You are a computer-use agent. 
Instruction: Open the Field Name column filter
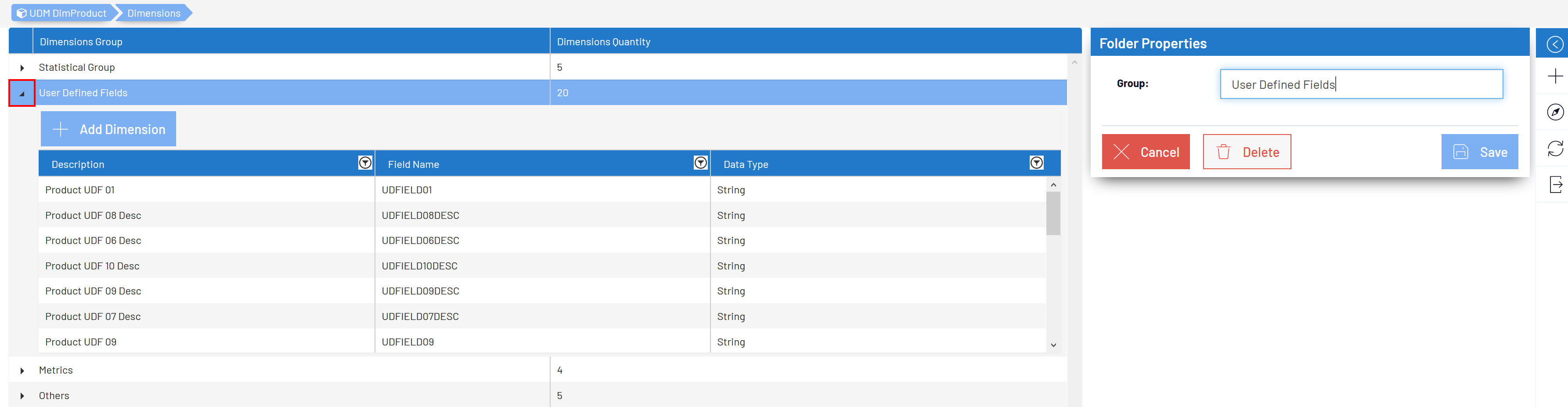pyautogui.click(x=700, y=163)
